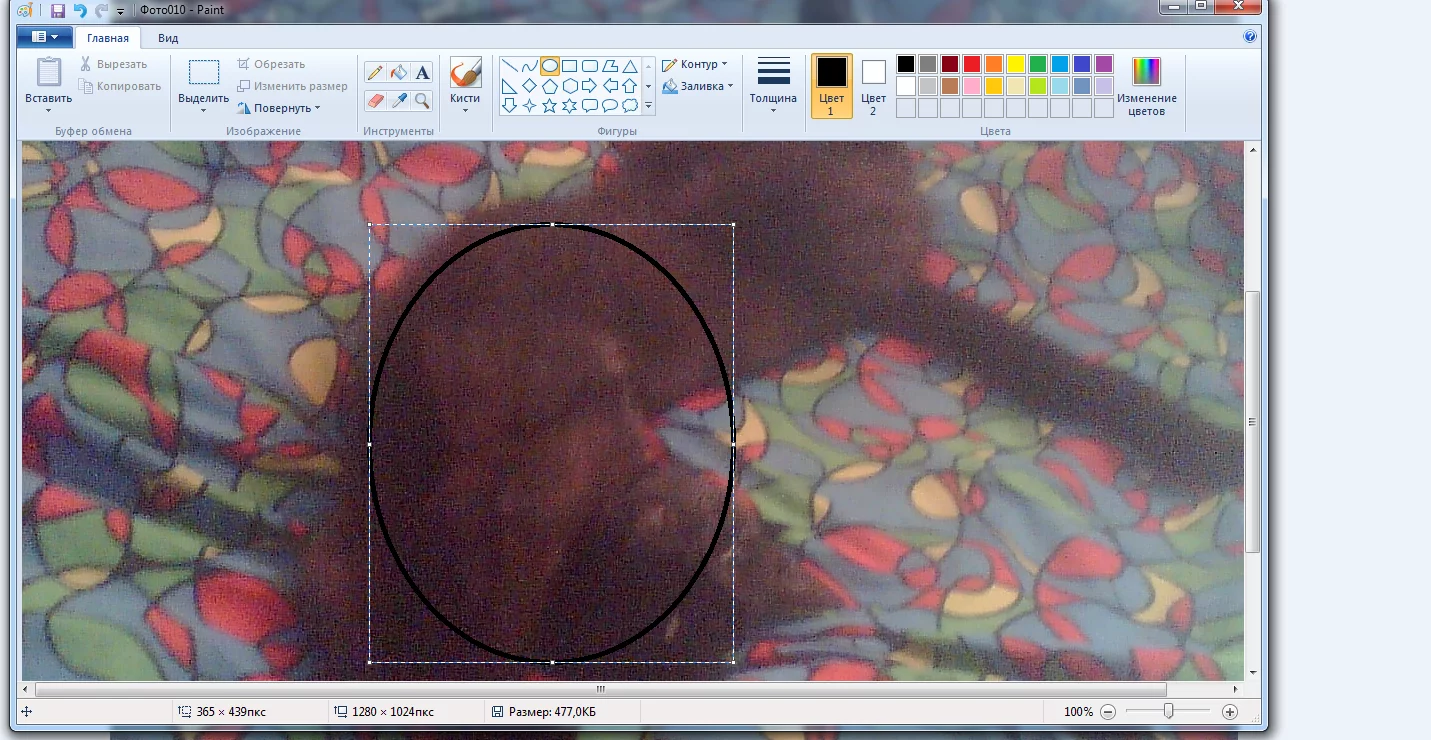This screenshot has width=1431, height=740.
Task: Toggle Цвет 2 as the active color
Action: pos(873,85)
